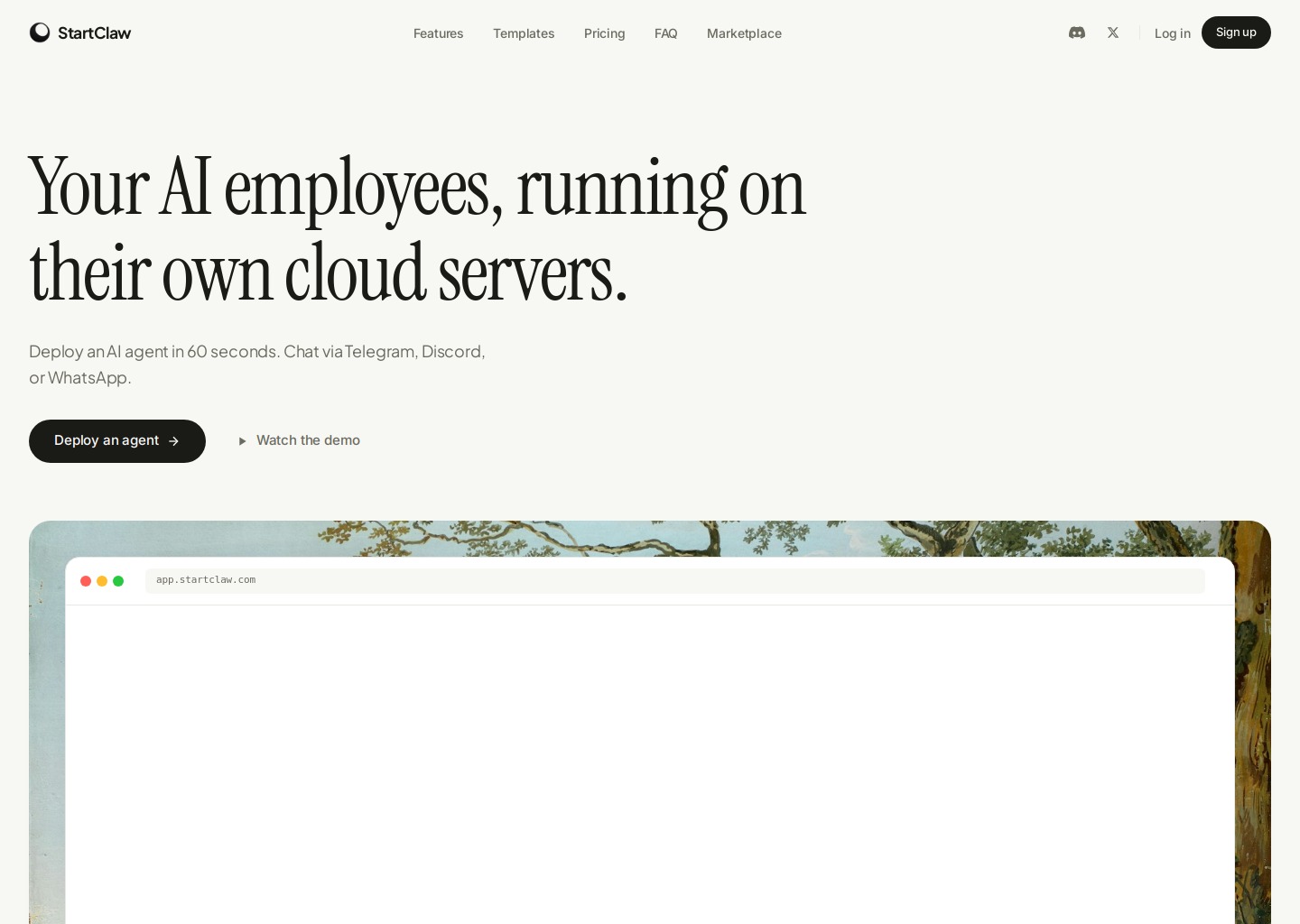Screen dimensions: 1300x924
Task: Click the yellow dot in mock browser window
Action: click(x=102, y=581)
